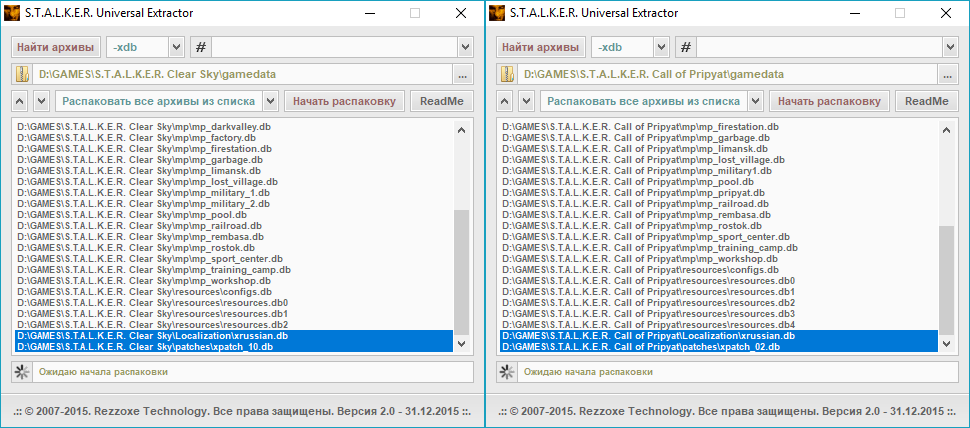
Task: Click the scrollbar thumb in Clear Sky list
Action: click(461, 272)
